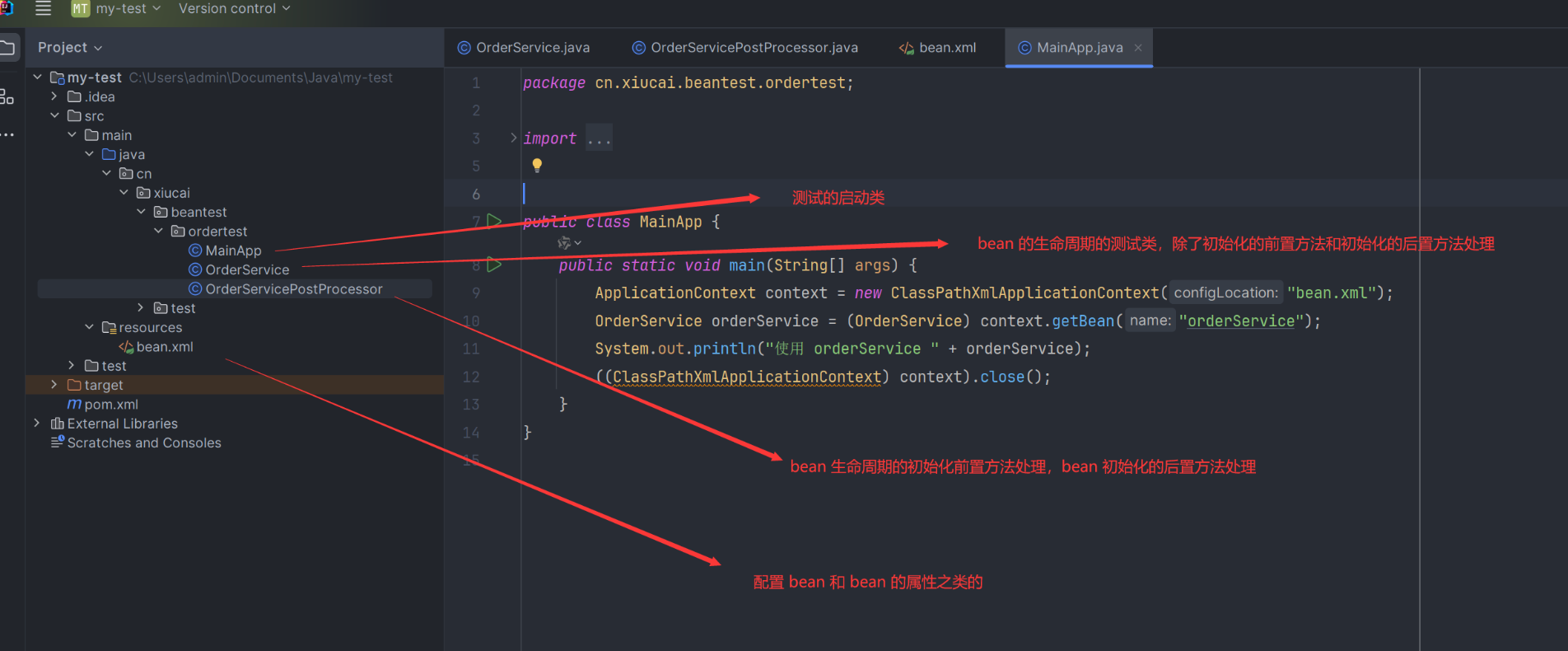Image resolution: width=1568 pixels, height=651 pixels.
Task: Click the bean.xml tab file icon
Action: 907,48
